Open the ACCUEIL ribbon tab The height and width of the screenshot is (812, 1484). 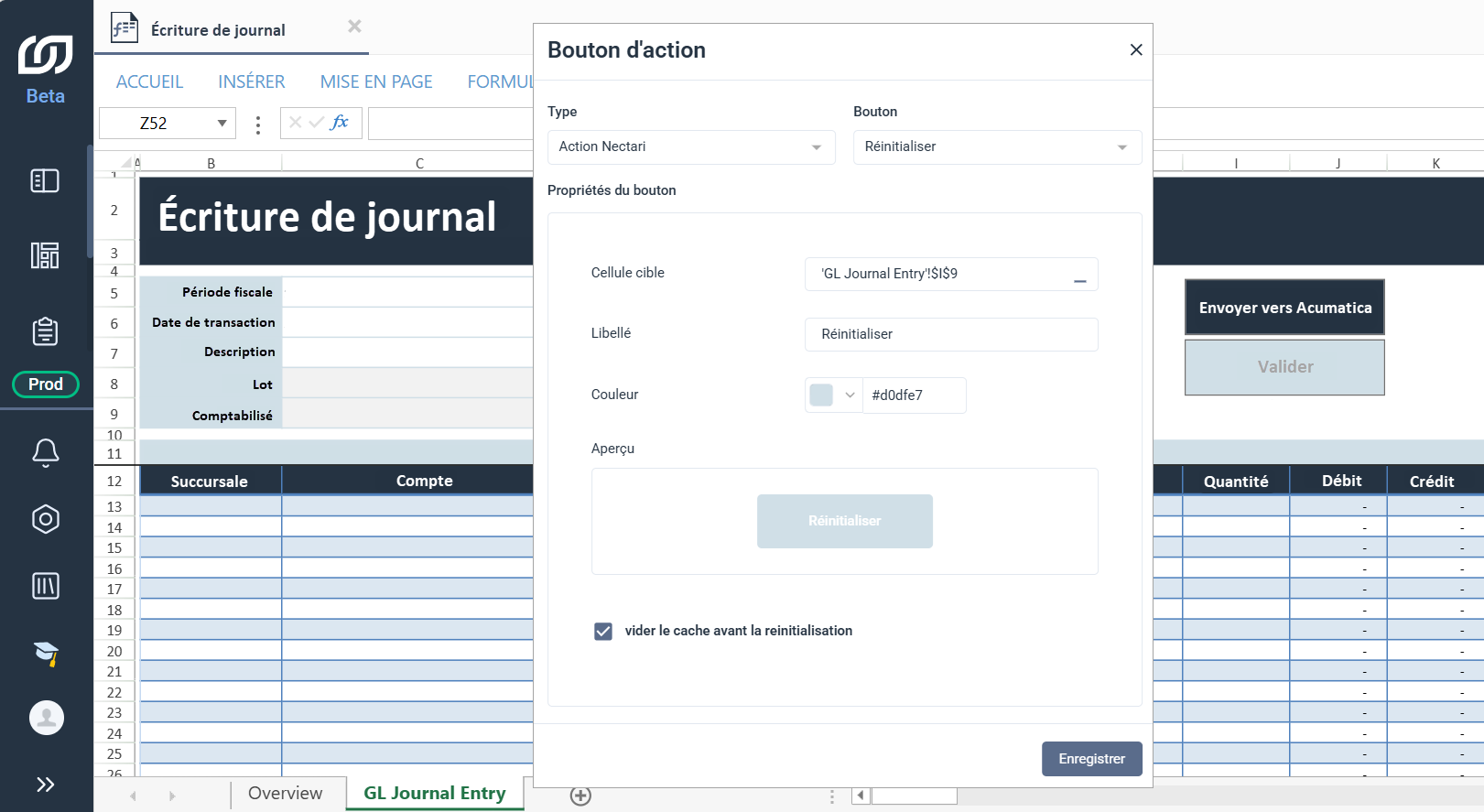coord(149,82)
